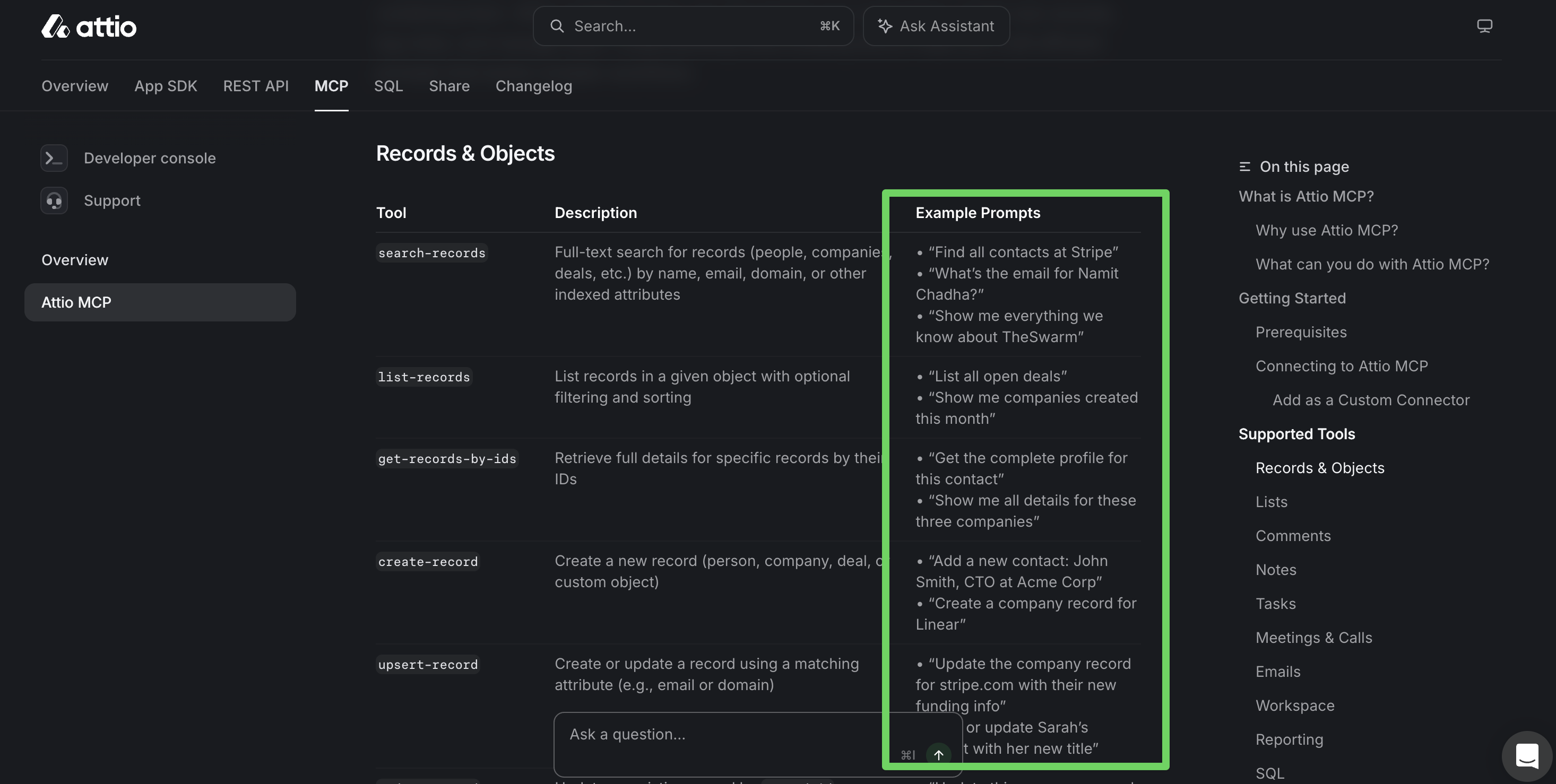Select Attio MCP in the sidebar
This screenshot has width=1556, height=784.
(159, 302)
